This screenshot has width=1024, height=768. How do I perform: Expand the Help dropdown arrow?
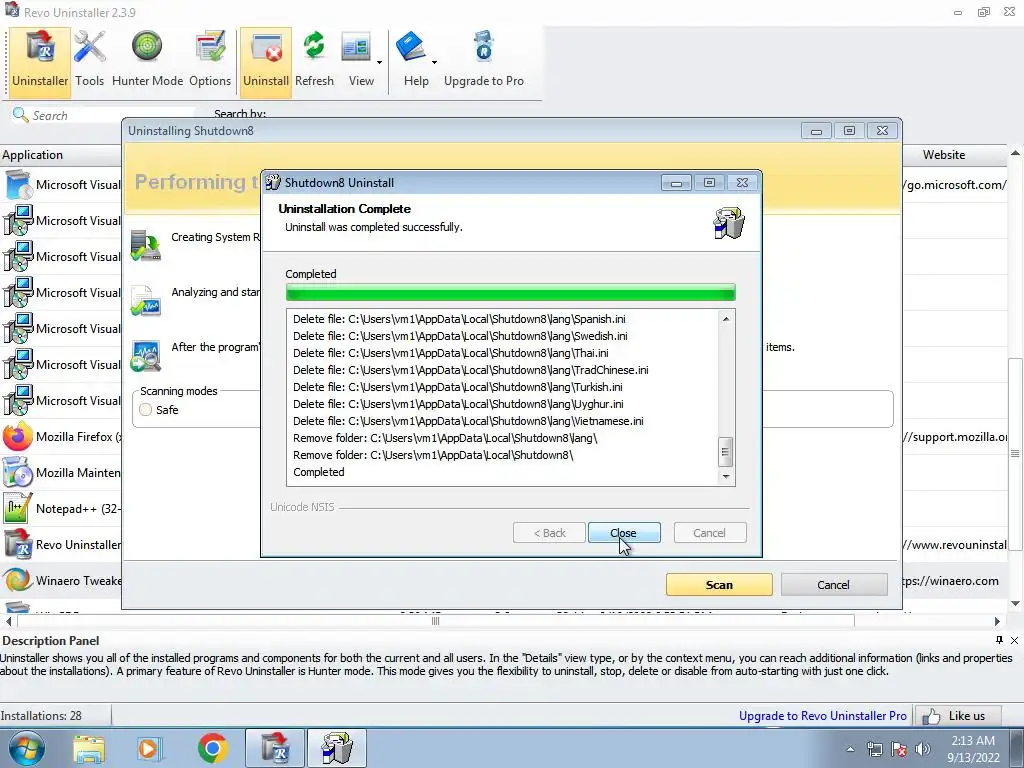(434, 63)
